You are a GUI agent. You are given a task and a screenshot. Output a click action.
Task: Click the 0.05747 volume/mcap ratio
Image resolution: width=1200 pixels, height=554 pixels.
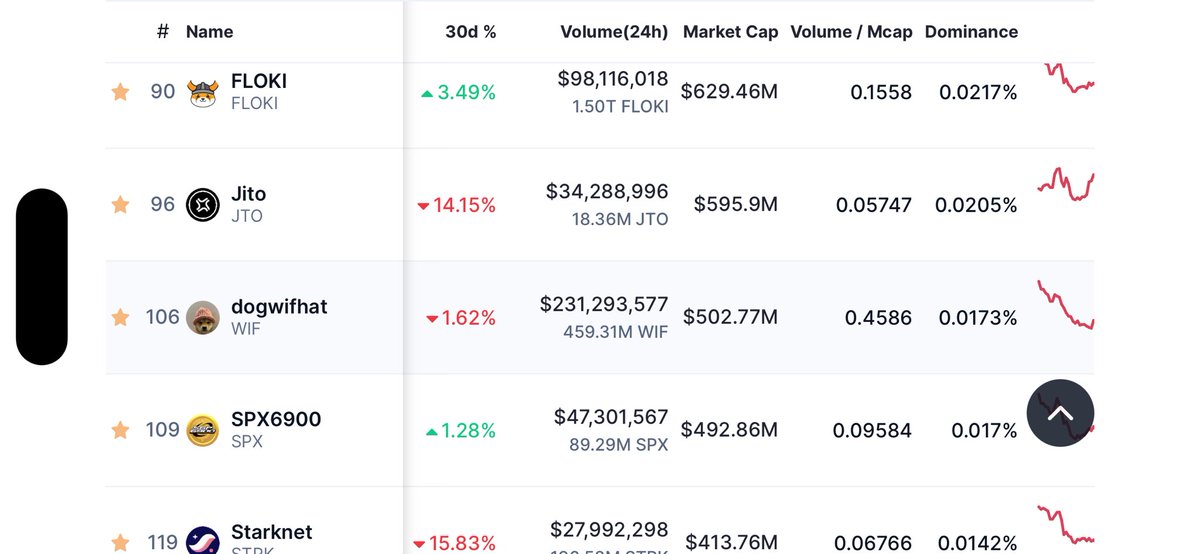point(874,205)
